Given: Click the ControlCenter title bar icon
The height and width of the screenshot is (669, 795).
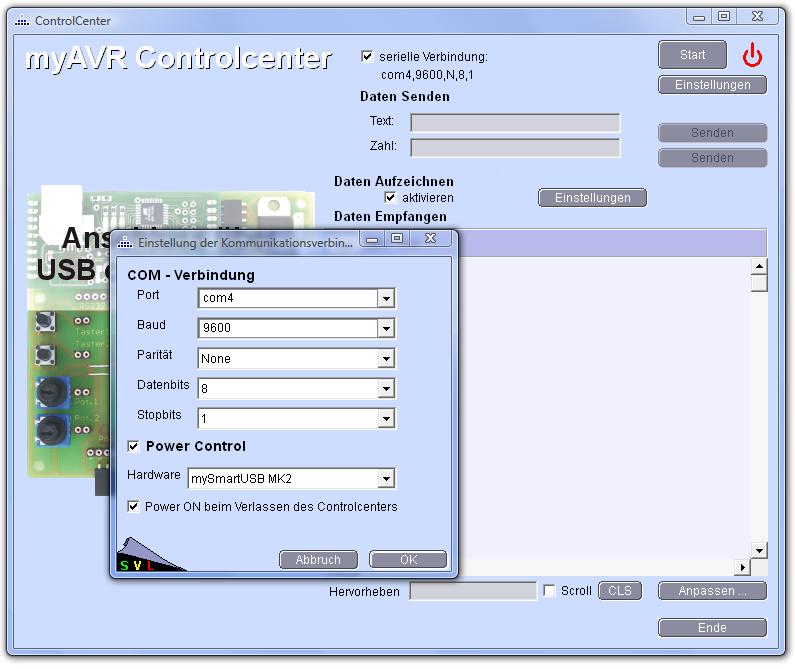Looking at the screenshot, I should pos(22,20).
